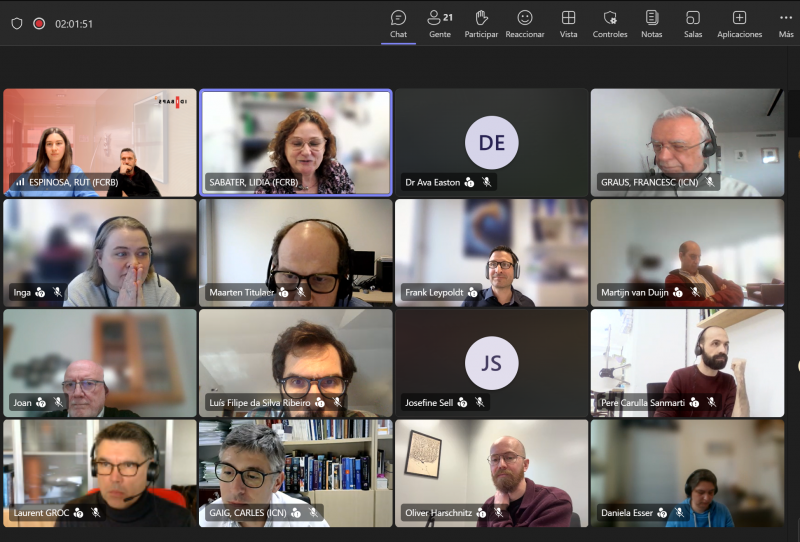
Task: Open meeting Controles options
Action: [x=610, y=24]
